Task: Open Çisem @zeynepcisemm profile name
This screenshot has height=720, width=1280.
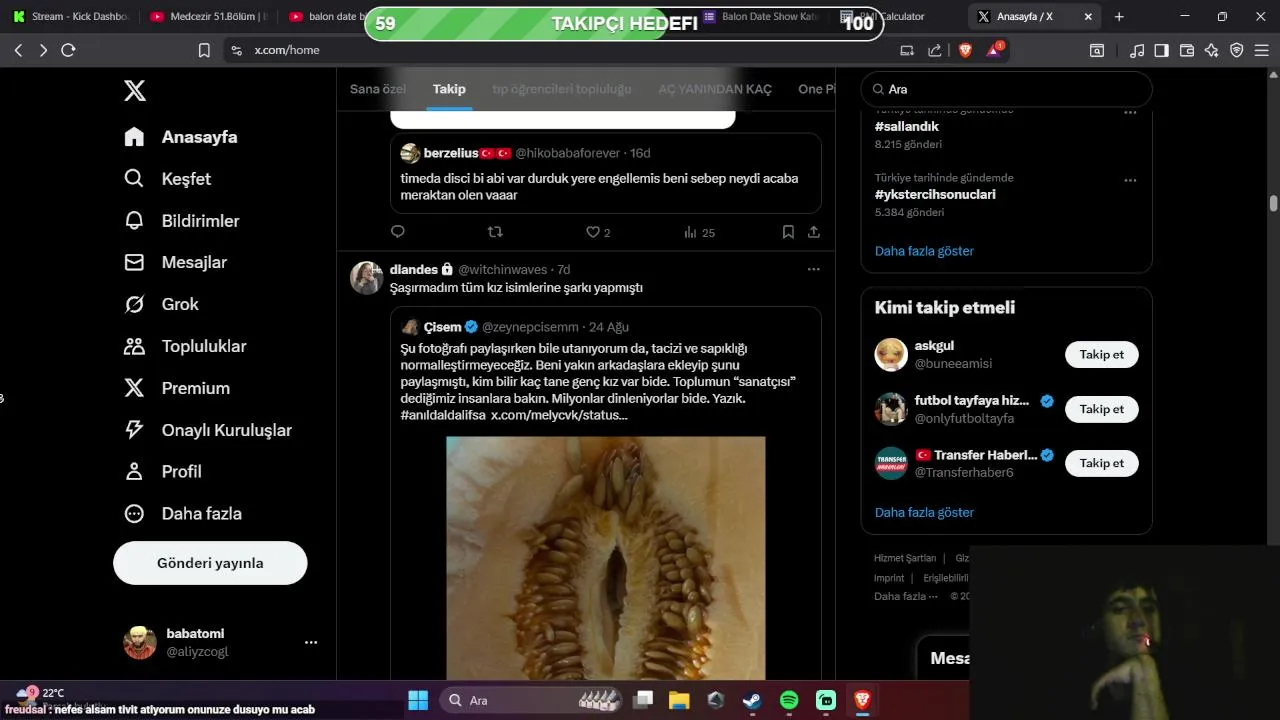Action: [443, 327]
